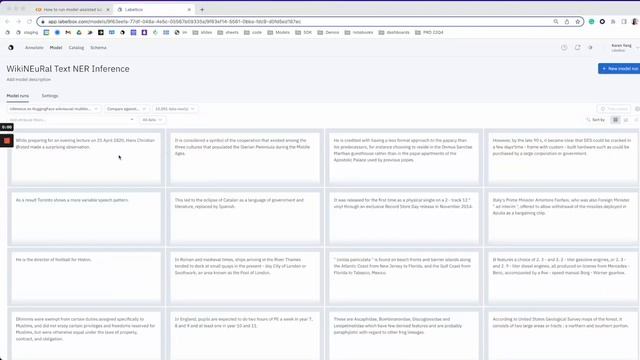Click the browser forward arrow
Viewport: 640px width, 360px height.
tap(18, 21)
